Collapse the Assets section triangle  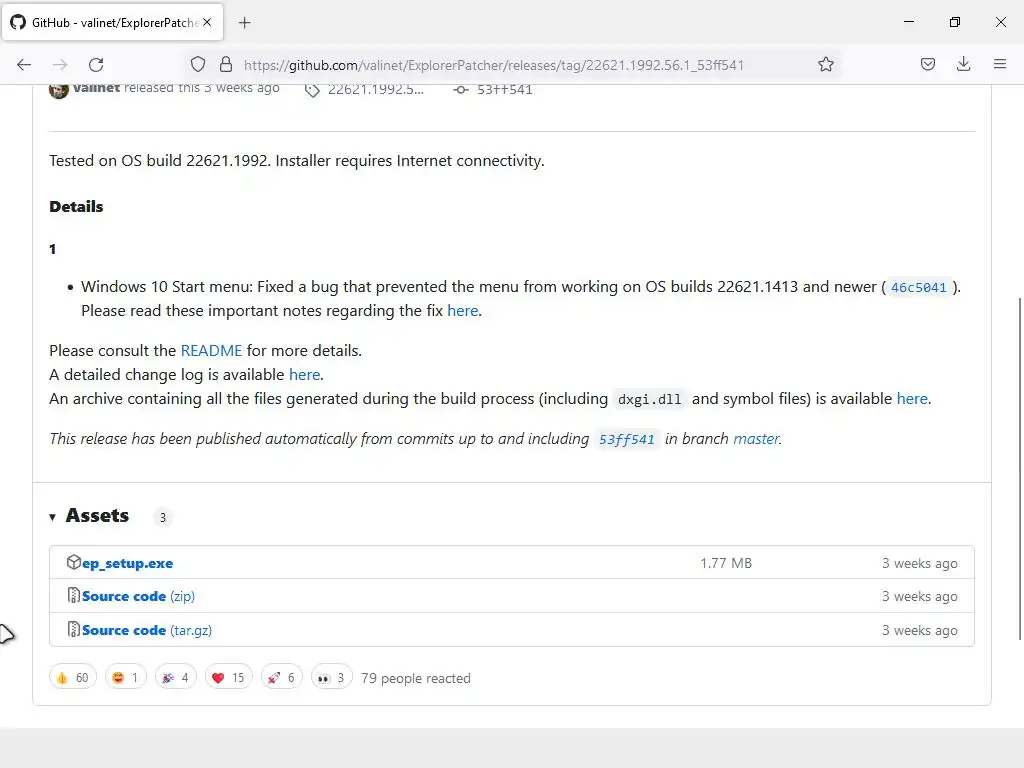click(52, 517)
